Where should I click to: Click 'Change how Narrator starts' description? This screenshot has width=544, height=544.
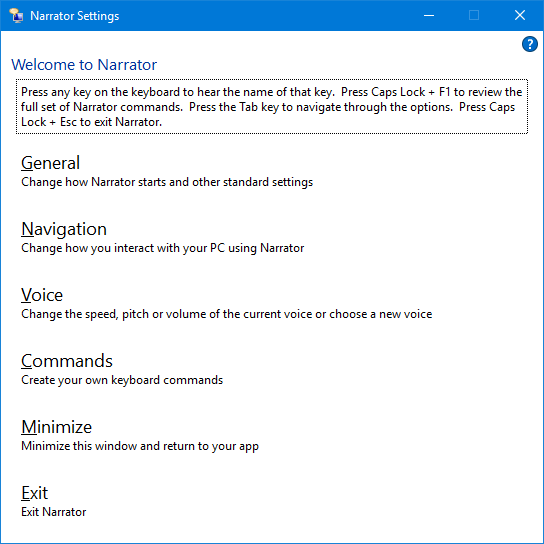click(x=167, y=182)
